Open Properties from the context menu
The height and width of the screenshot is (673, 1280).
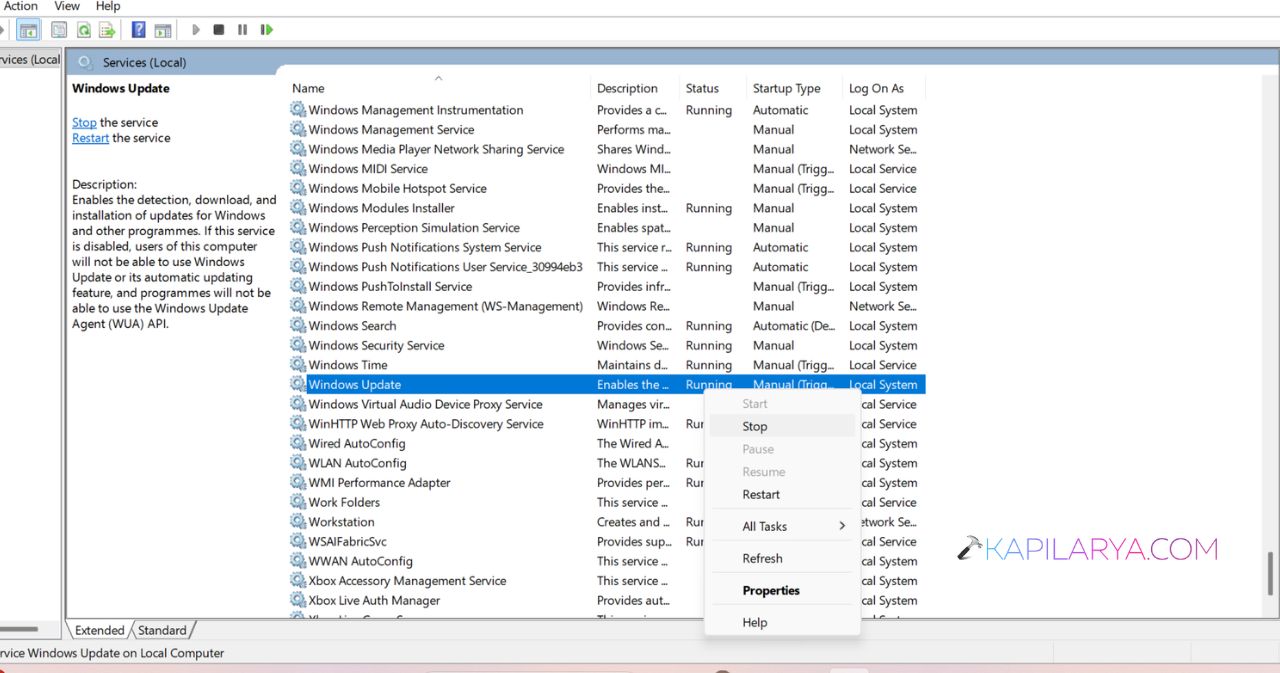[x=782, y=590]
